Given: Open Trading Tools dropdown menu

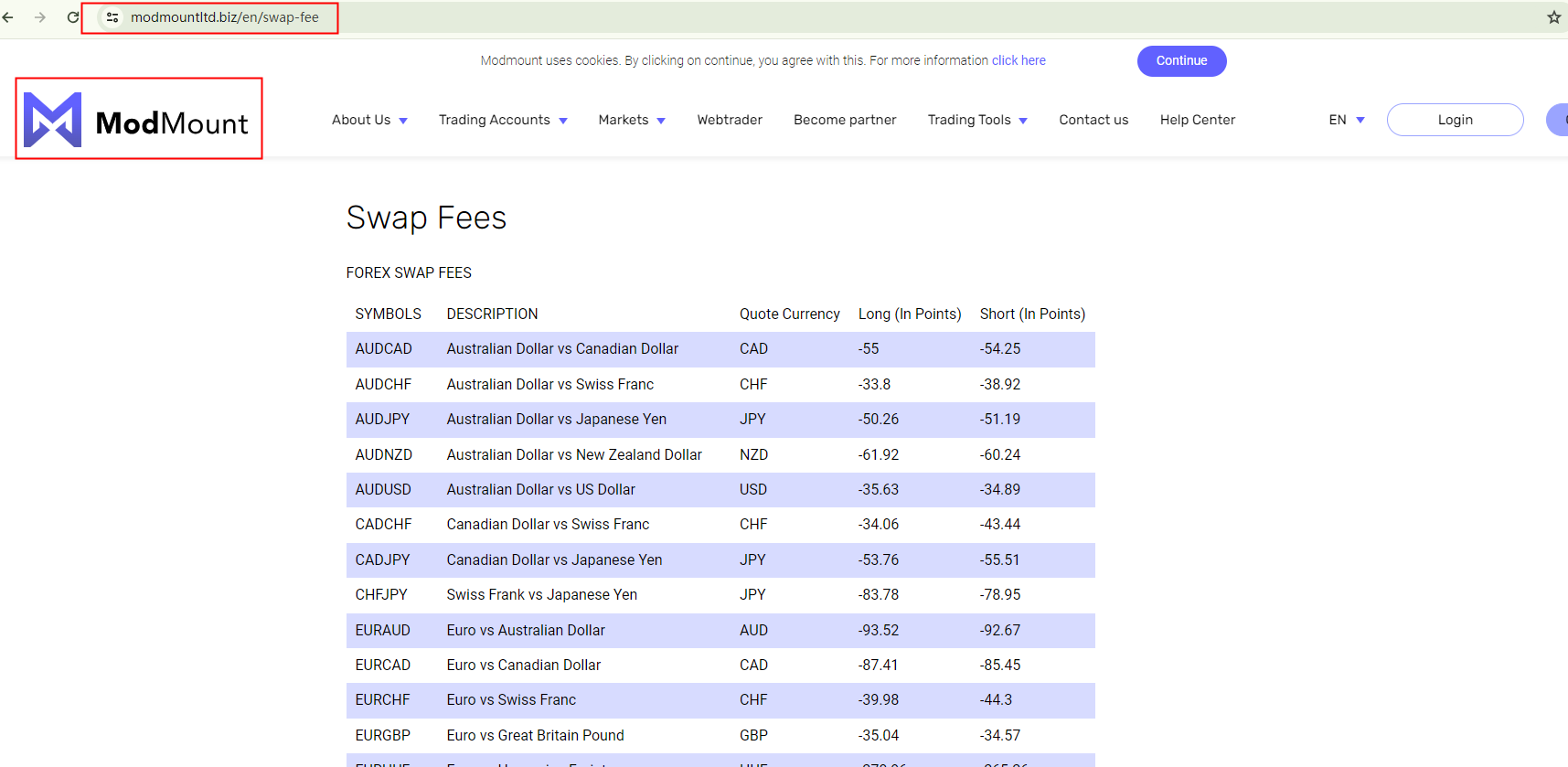Looking at the screenshot, I should click(x=976, y=120).
